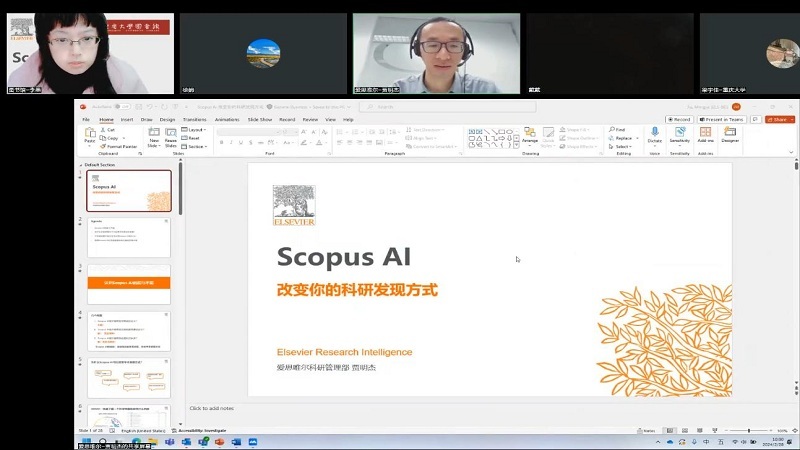Viewport: 800px width, 450px height.
Task: Open the text Highlight Color picker
Action: tap(306, 142)
